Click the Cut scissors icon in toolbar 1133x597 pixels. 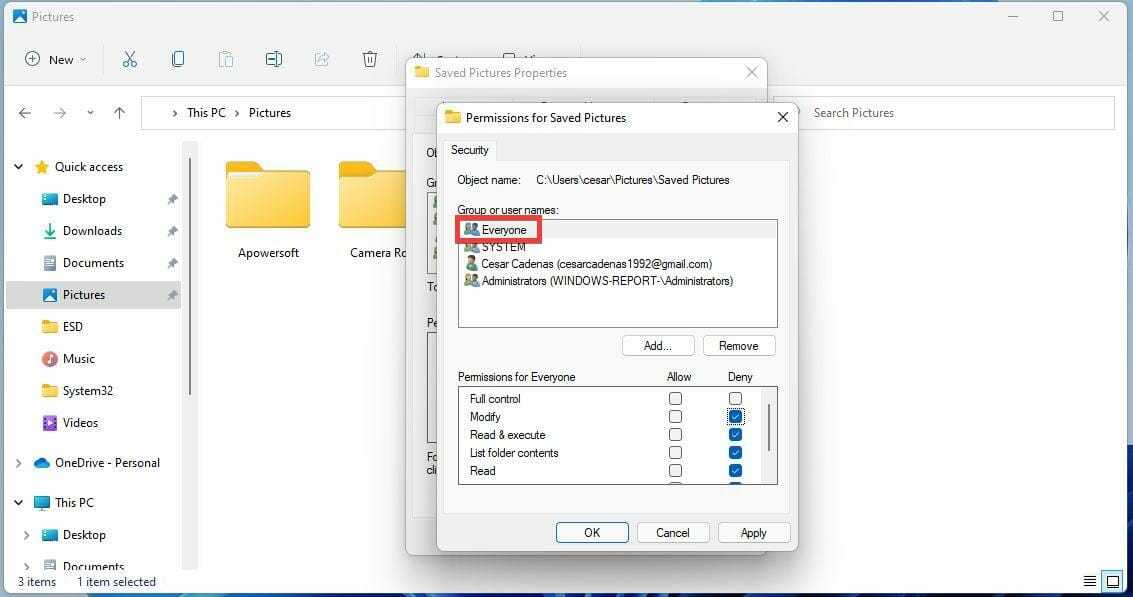[129, 59]
